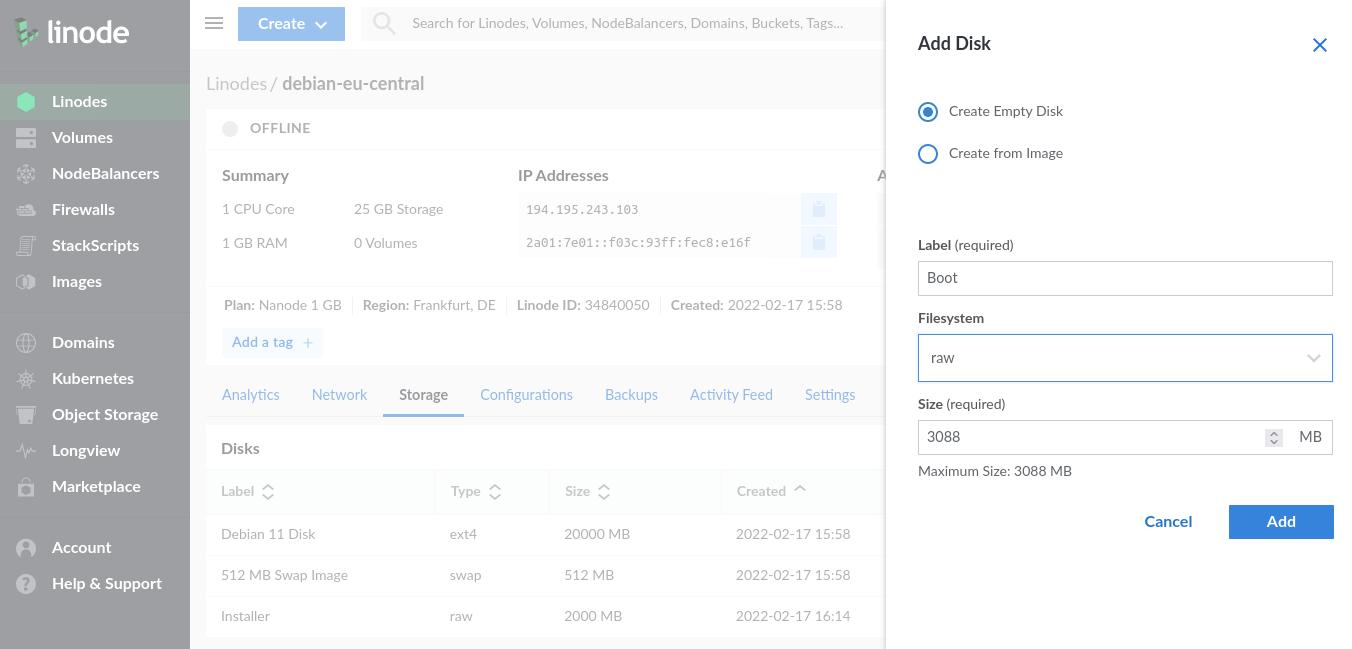This screenshot has width=1352, height=649.
Task: Select the Debian 11 Disk row label
Action: coord(268,535)
